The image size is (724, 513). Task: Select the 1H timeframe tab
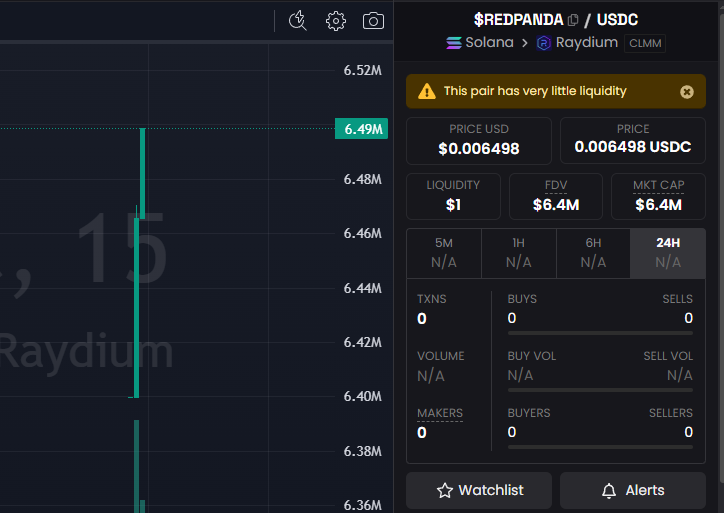point(519,253)
